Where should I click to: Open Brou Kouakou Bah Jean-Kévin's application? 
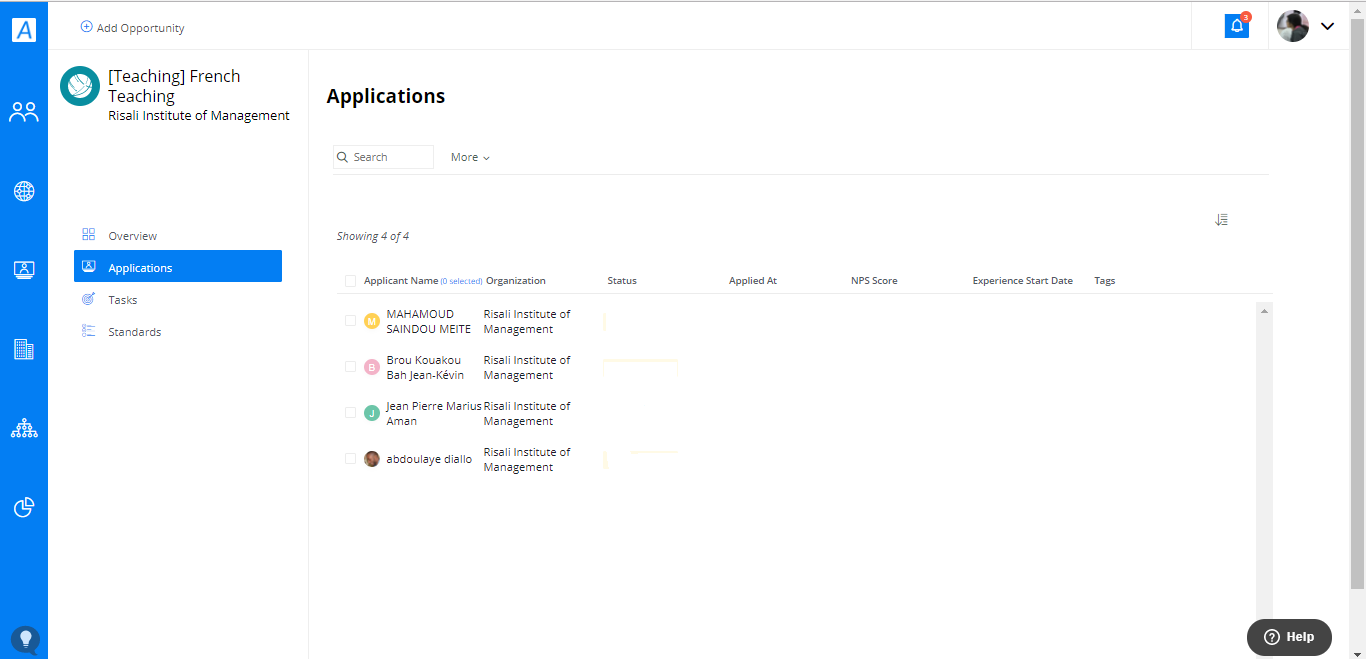pos(425,367)
